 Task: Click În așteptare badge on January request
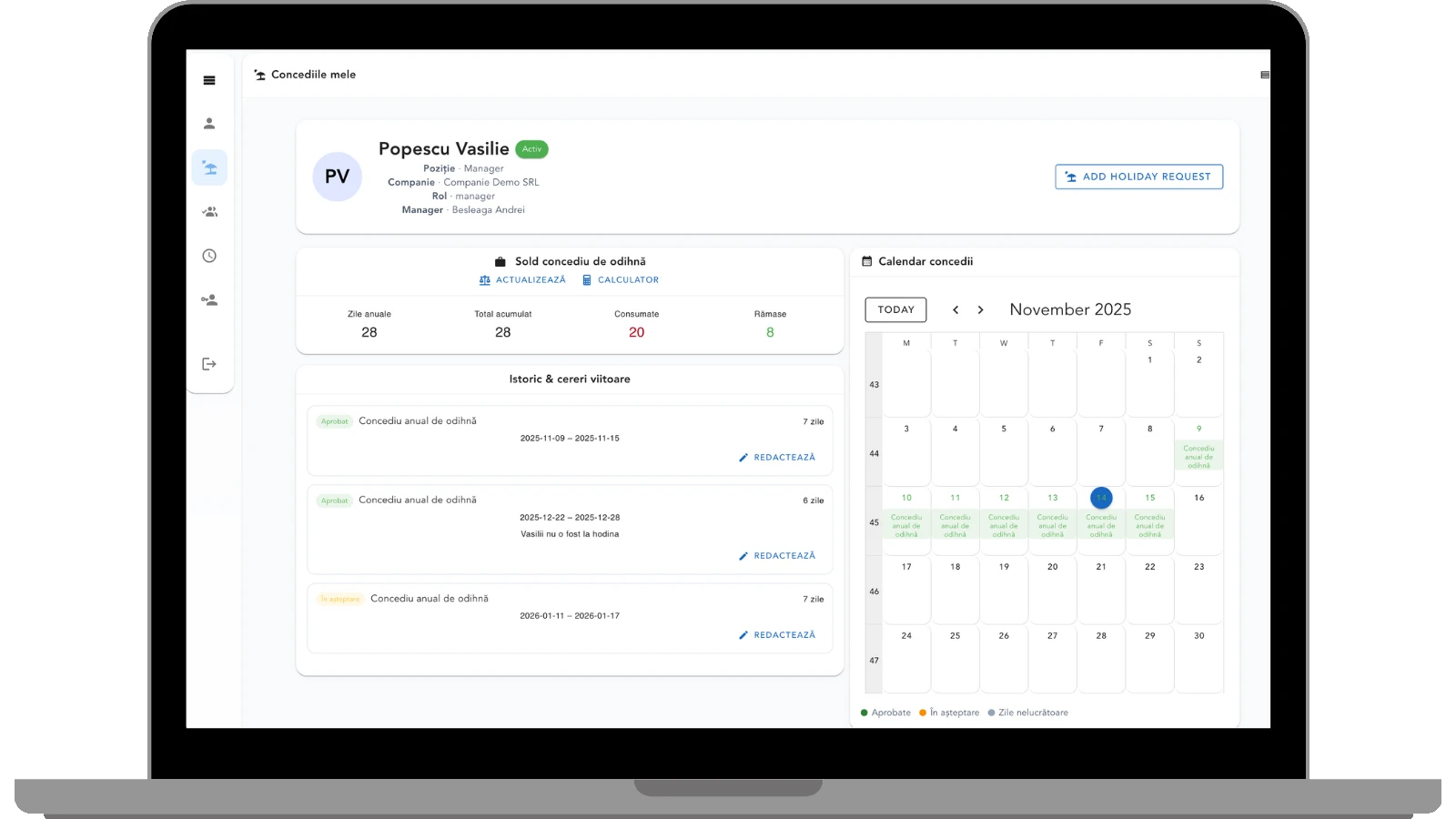point(340,599)
